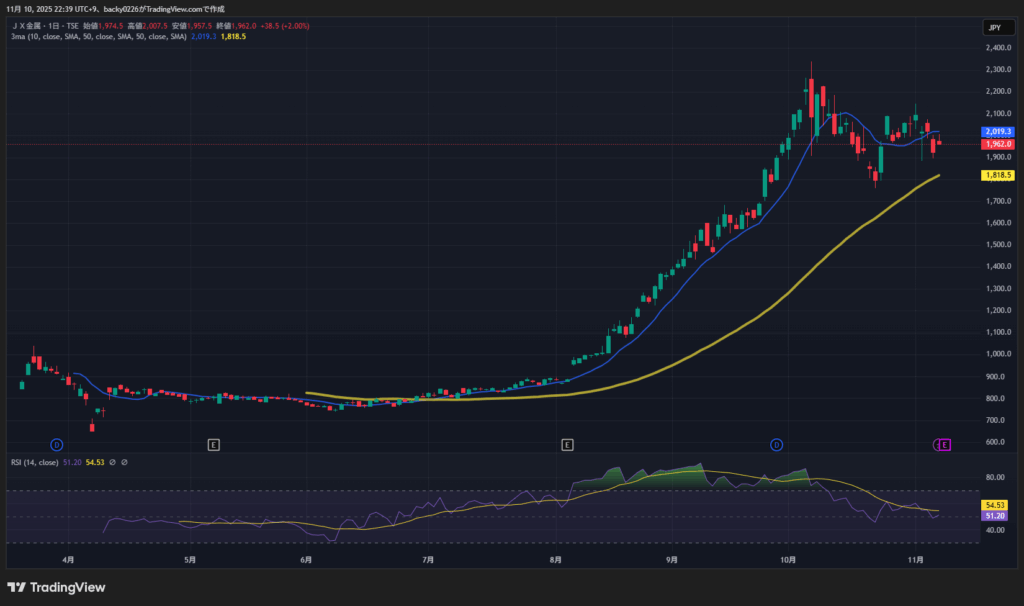Screen dimensions: 1024x606
Task: Click the yellow 1,818.5 price label
Action: (x=998, y=175)
